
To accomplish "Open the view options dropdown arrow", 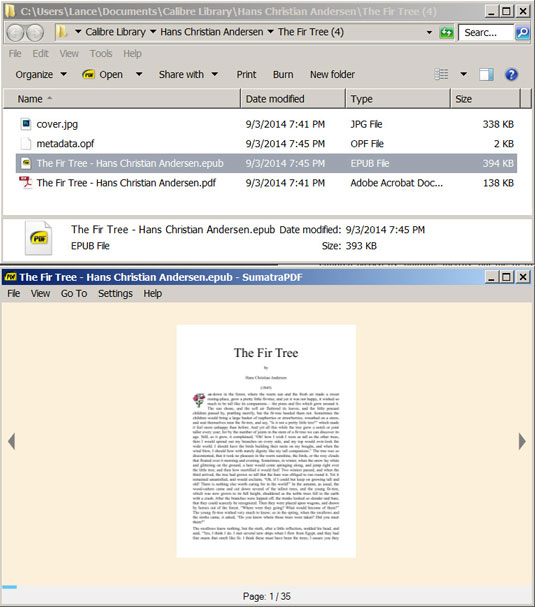I will tap(463, 74).
